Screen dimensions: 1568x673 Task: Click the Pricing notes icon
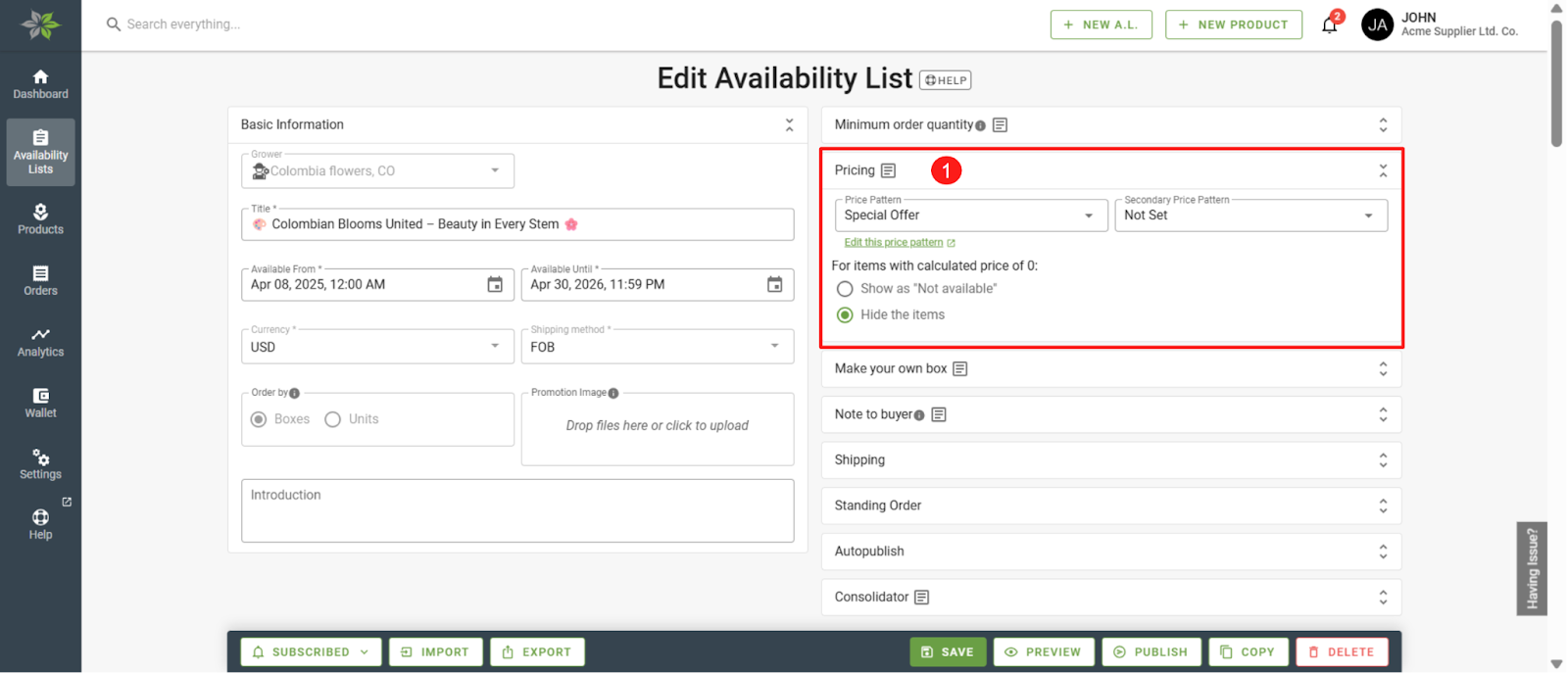click(x=888, y=170)
